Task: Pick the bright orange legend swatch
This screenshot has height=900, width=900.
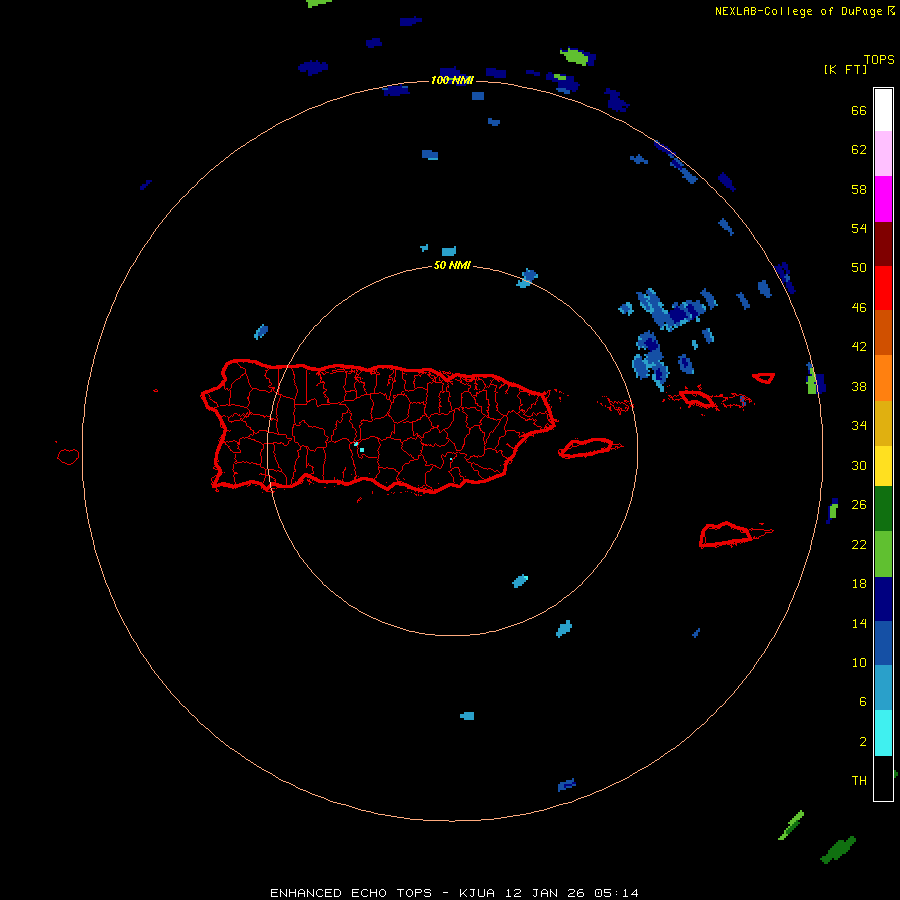Action: click(x=883, y=378)
